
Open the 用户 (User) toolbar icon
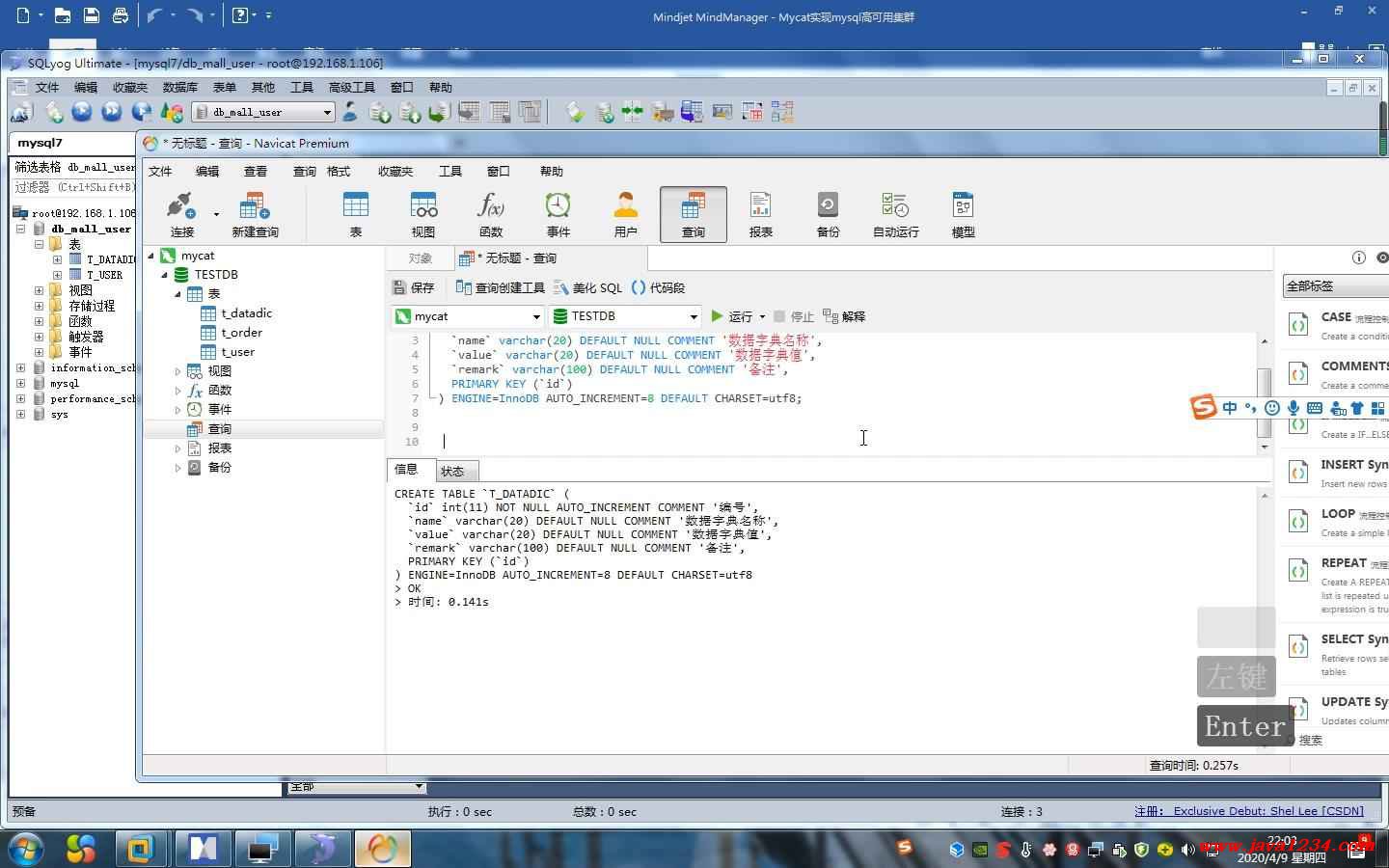626,214
